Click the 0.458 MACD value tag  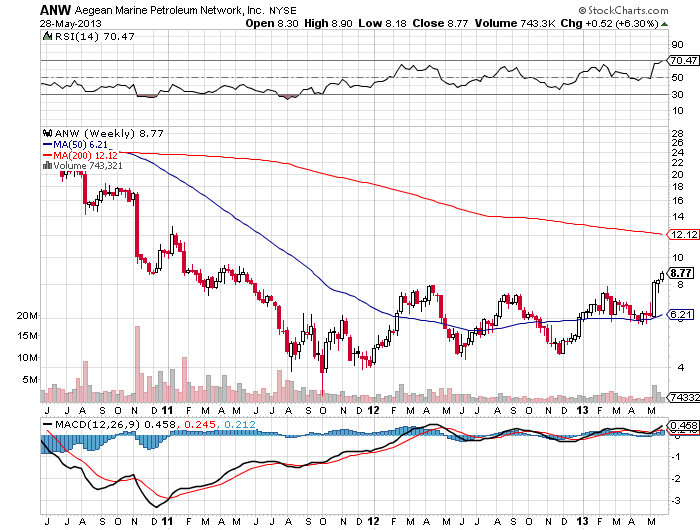coord(683,426)
